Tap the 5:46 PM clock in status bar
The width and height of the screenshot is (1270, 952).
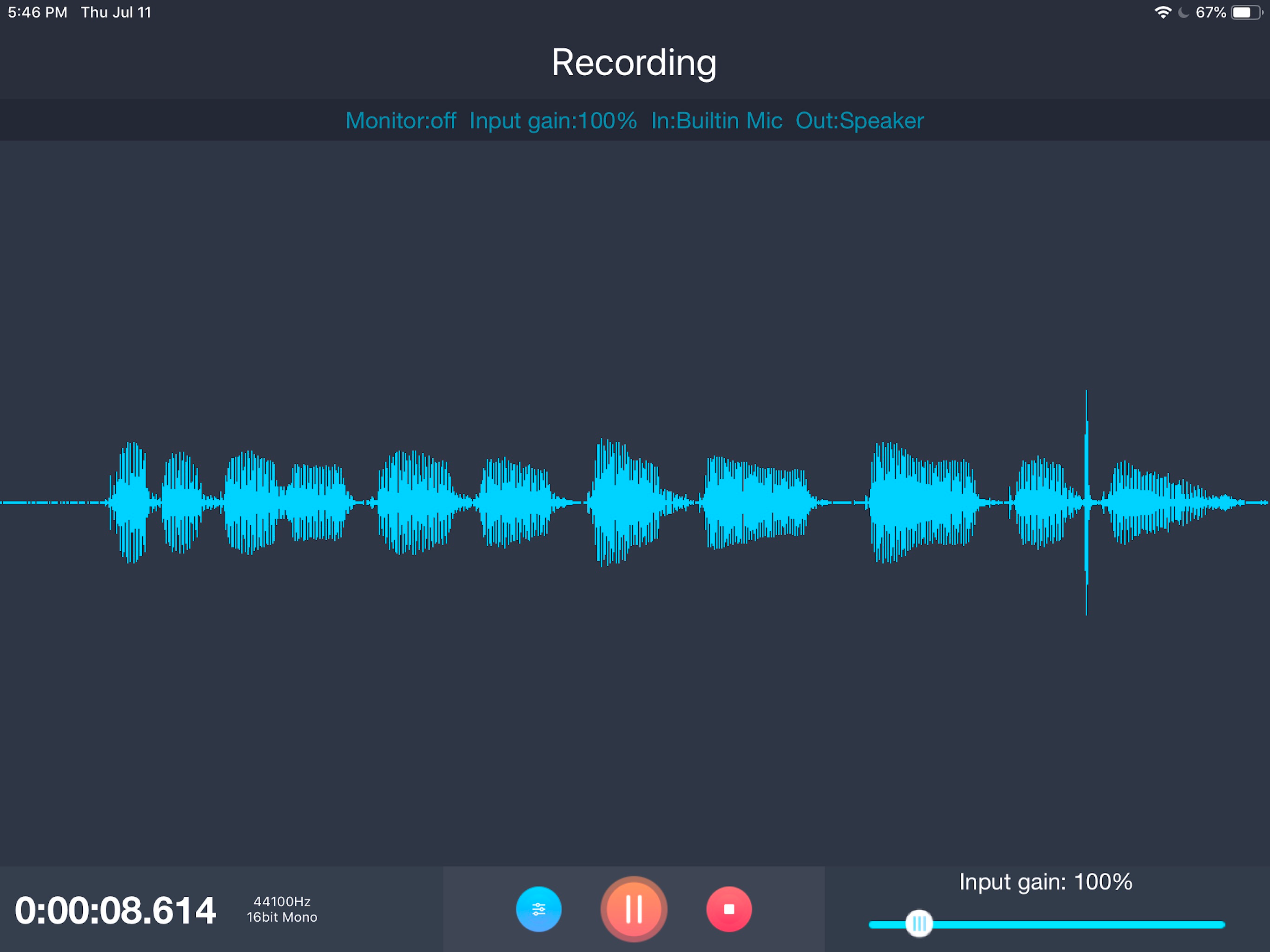[37, 12]
